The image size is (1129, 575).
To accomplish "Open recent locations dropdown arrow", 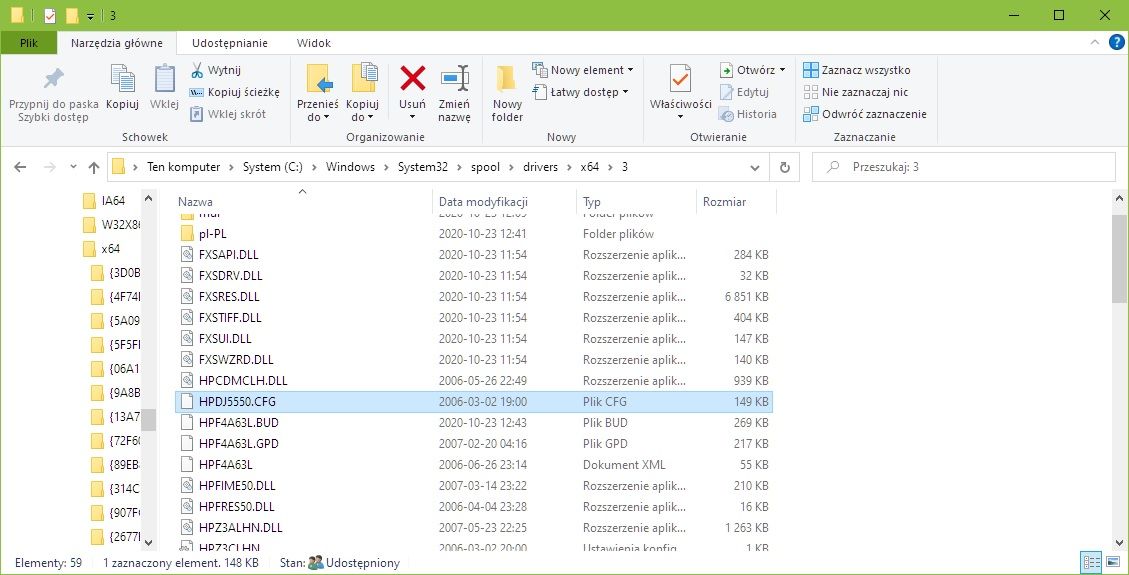I will (73, 167).
